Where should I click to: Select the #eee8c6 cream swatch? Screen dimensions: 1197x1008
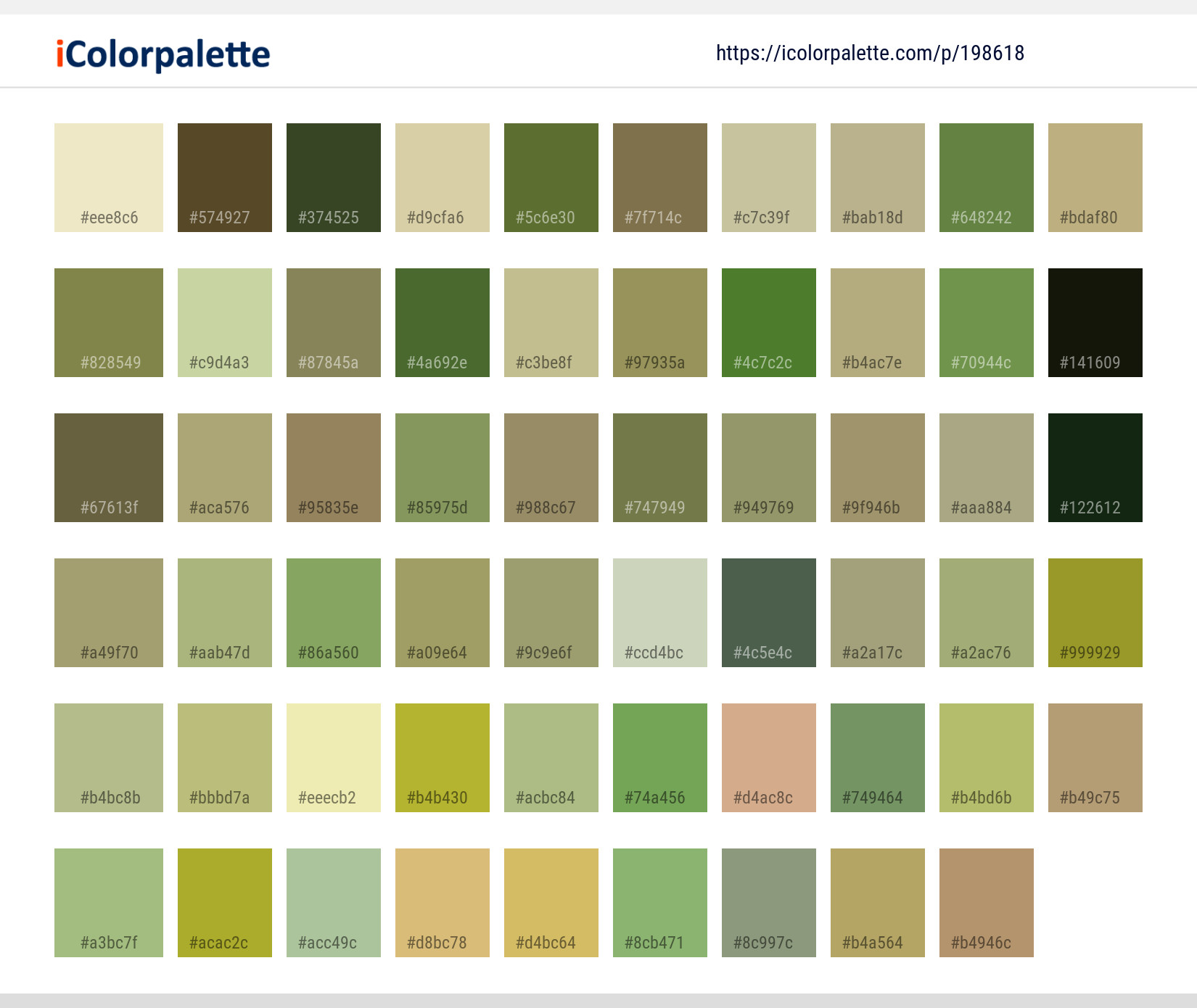pos(109,178)
